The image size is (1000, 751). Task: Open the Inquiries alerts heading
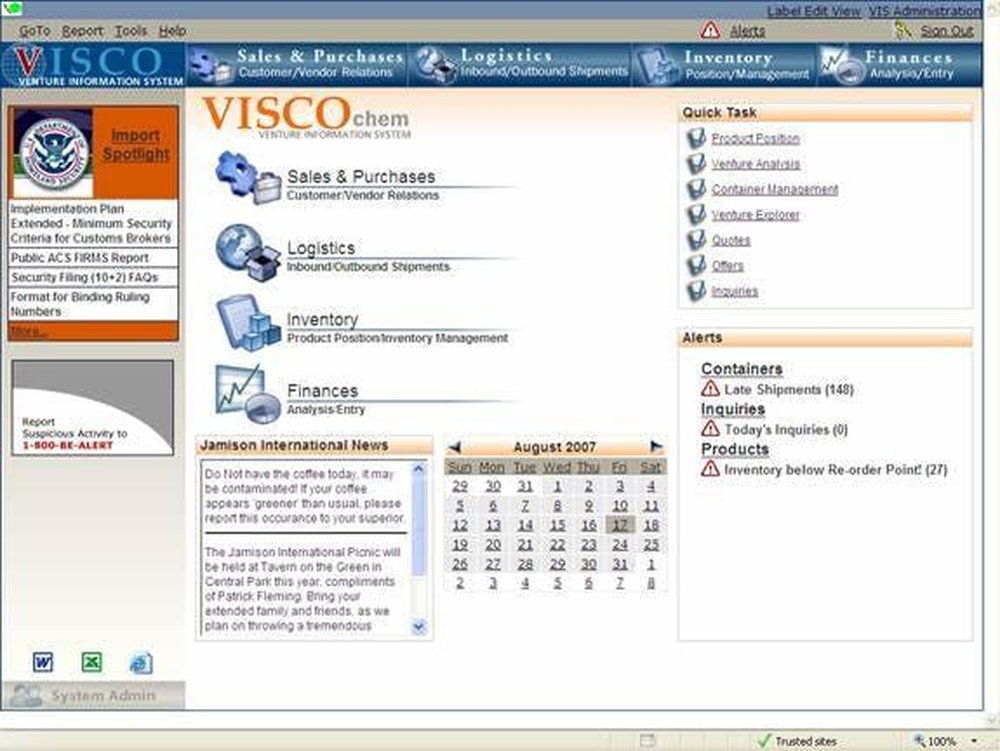(x=733, y=409)
